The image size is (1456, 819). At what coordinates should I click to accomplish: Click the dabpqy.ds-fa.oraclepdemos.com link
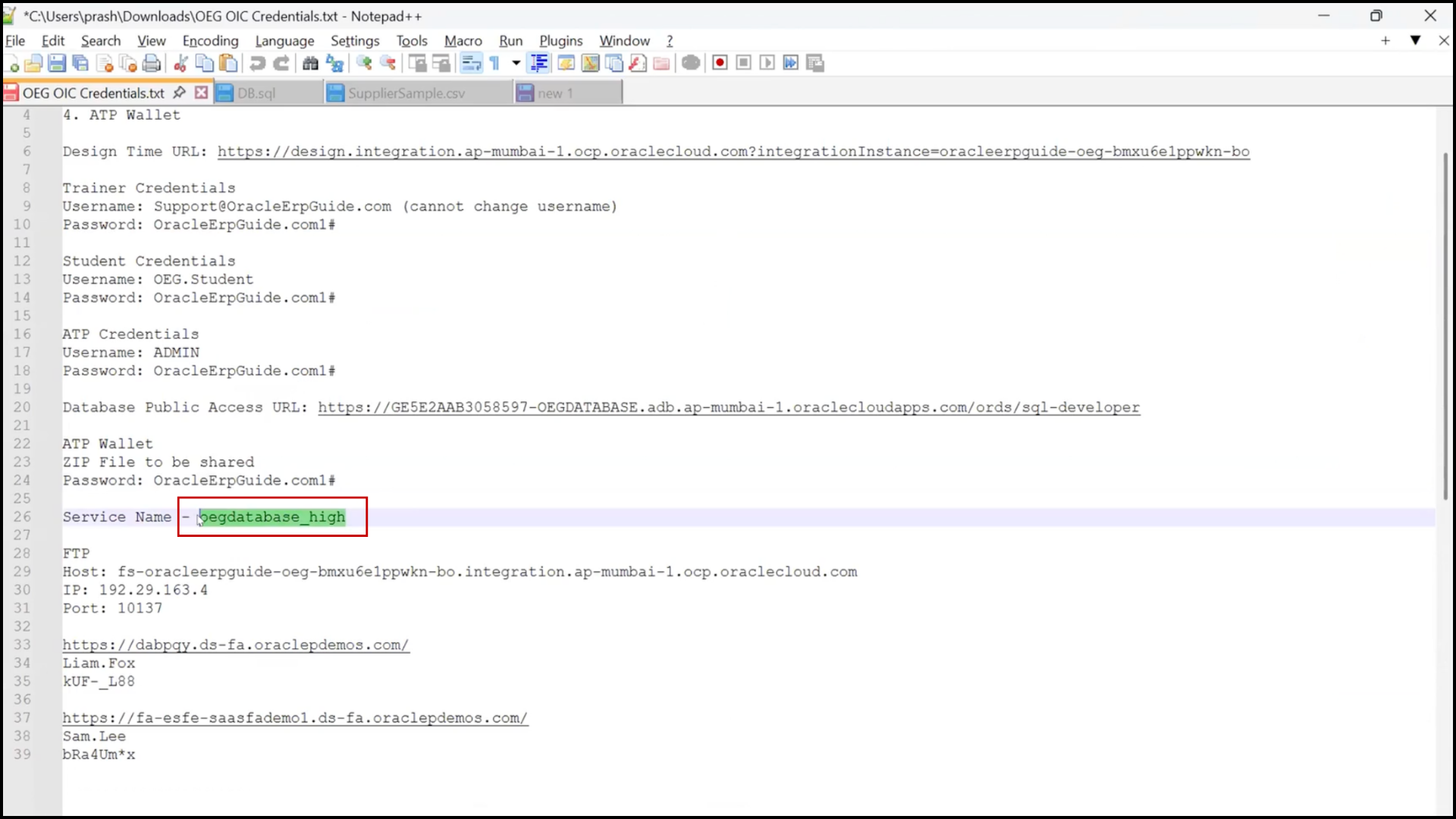[236, 645]
